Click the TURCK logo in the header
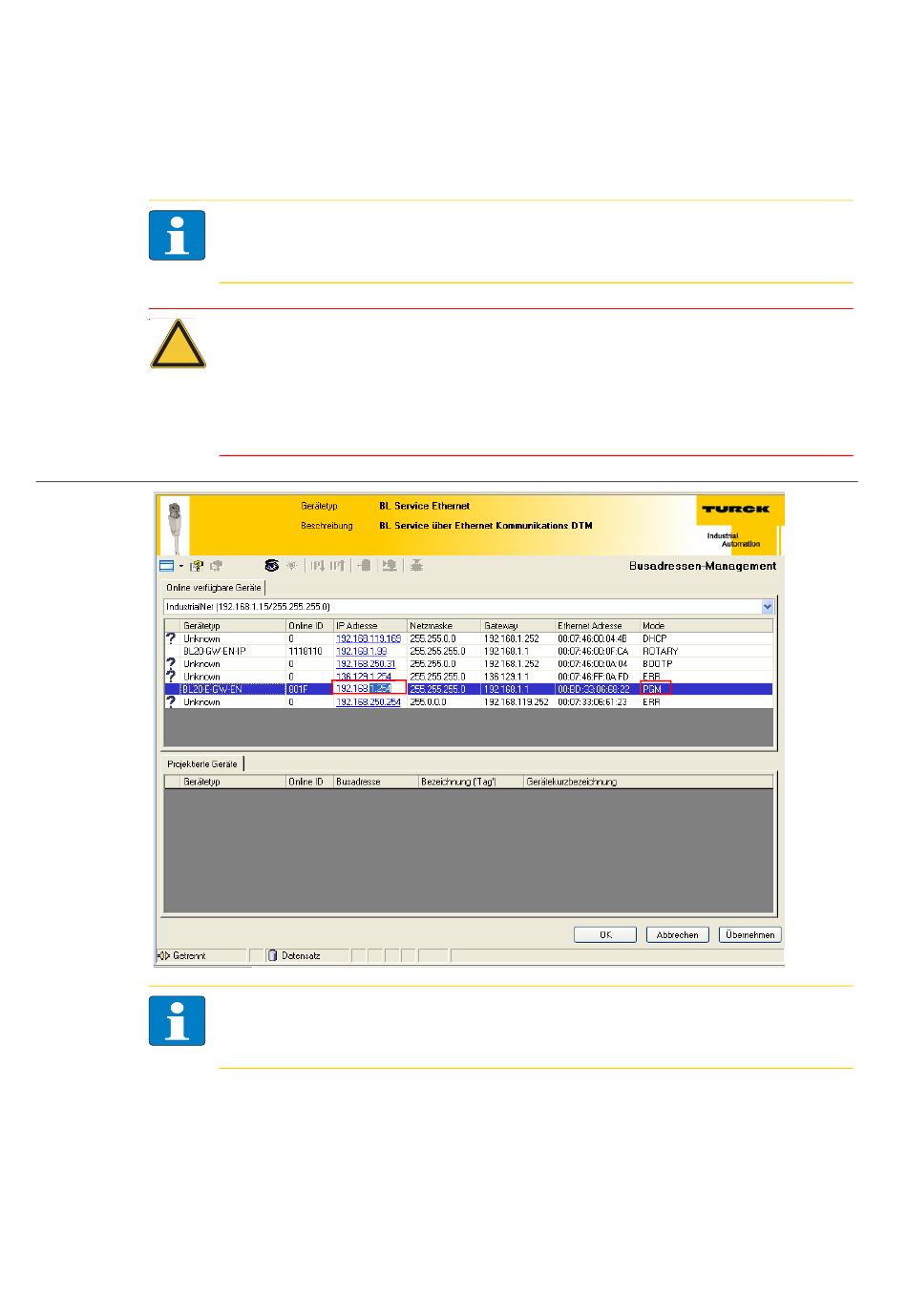The image size is (907, 1316). pos(735,510)
